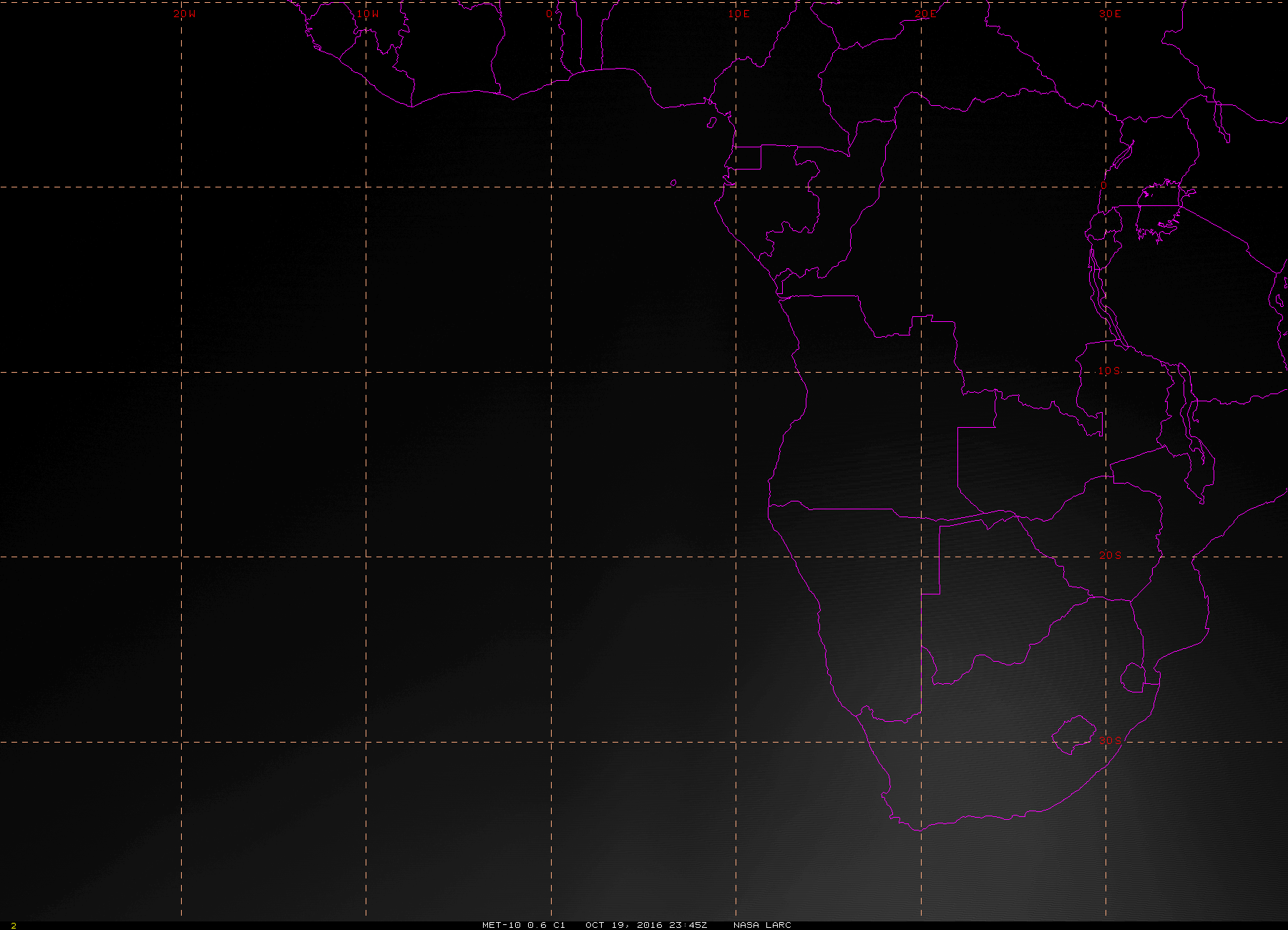Click the 30E longitude label
1288x930 pixels.
[x=1110, y=14]
